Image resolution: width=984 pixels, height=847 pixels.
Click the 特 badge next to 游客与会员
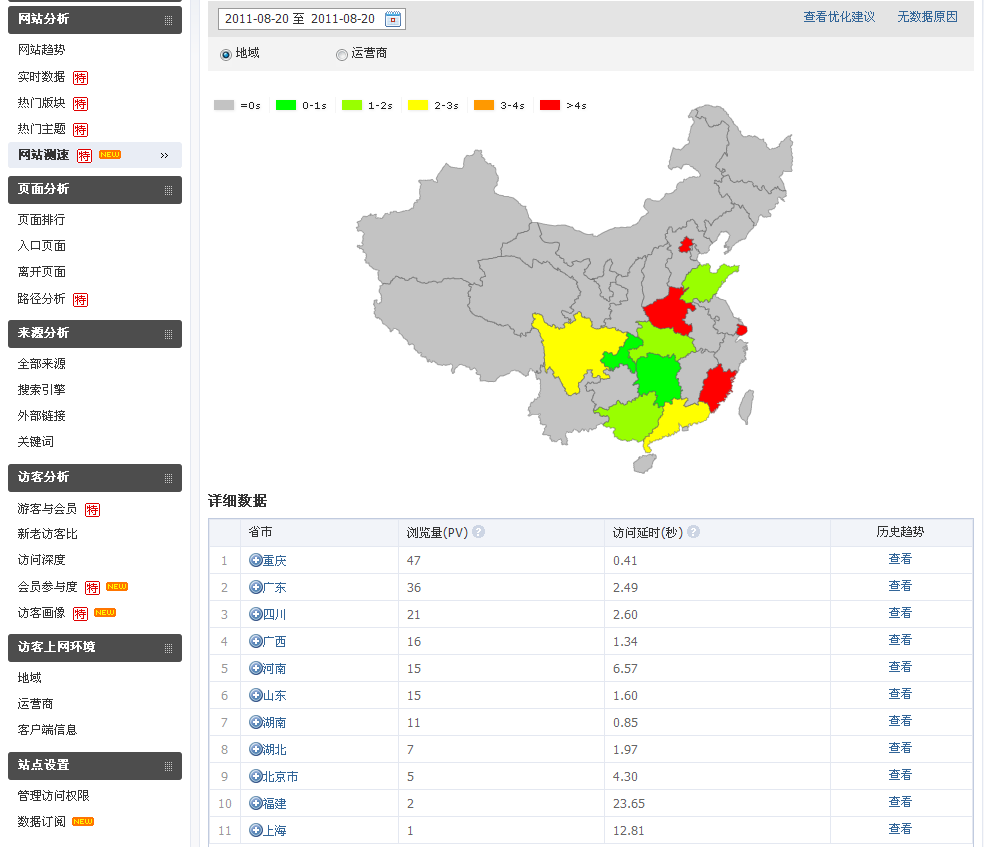92,509
